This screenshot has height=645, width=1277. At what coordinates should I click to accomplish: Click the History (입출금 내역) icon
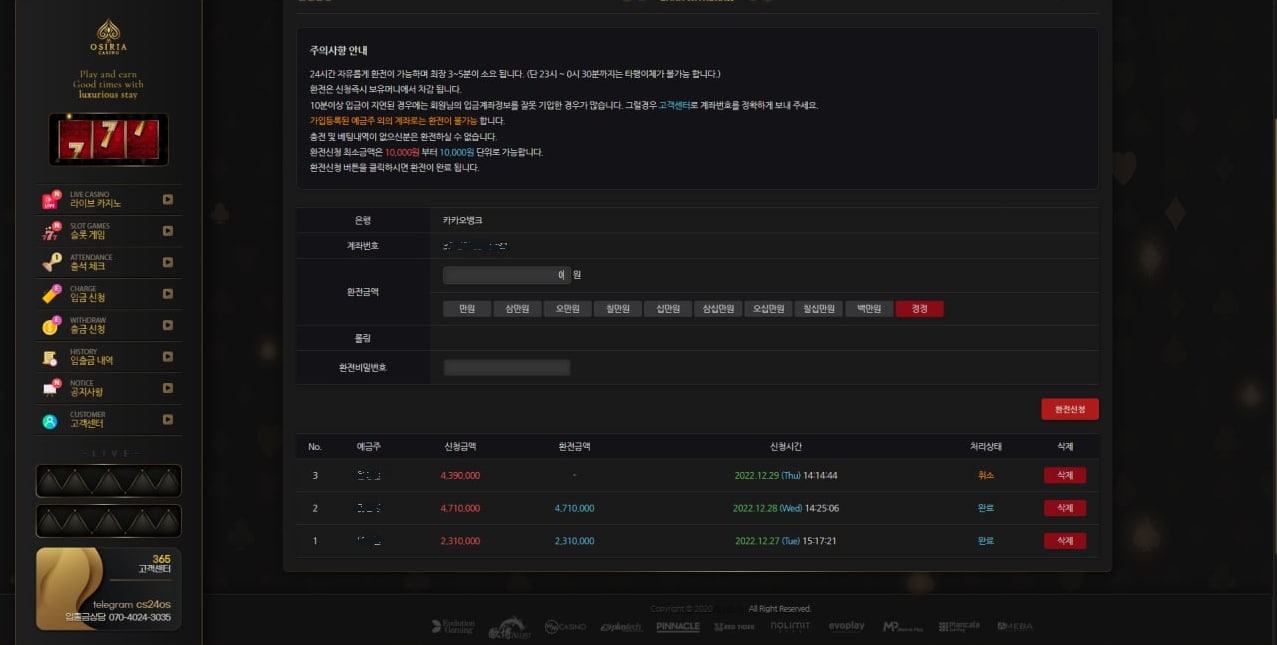[51, 357]
